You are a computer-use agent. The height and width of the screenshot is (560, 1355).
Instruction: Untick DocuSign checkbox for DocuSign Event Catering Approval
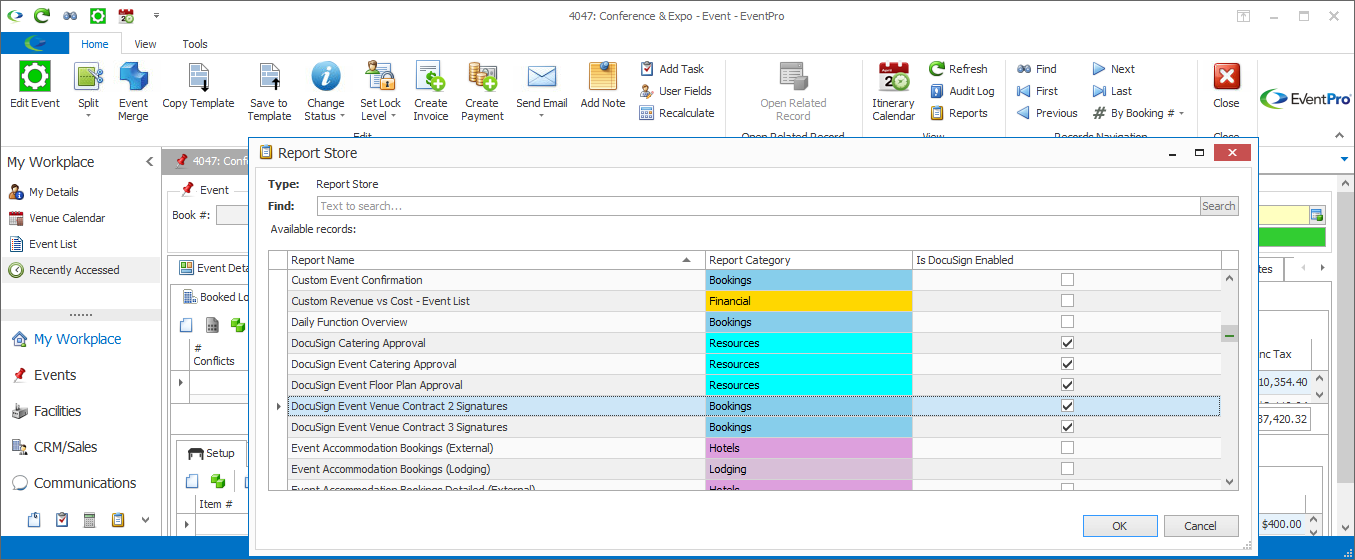(x=1067, y=364)
